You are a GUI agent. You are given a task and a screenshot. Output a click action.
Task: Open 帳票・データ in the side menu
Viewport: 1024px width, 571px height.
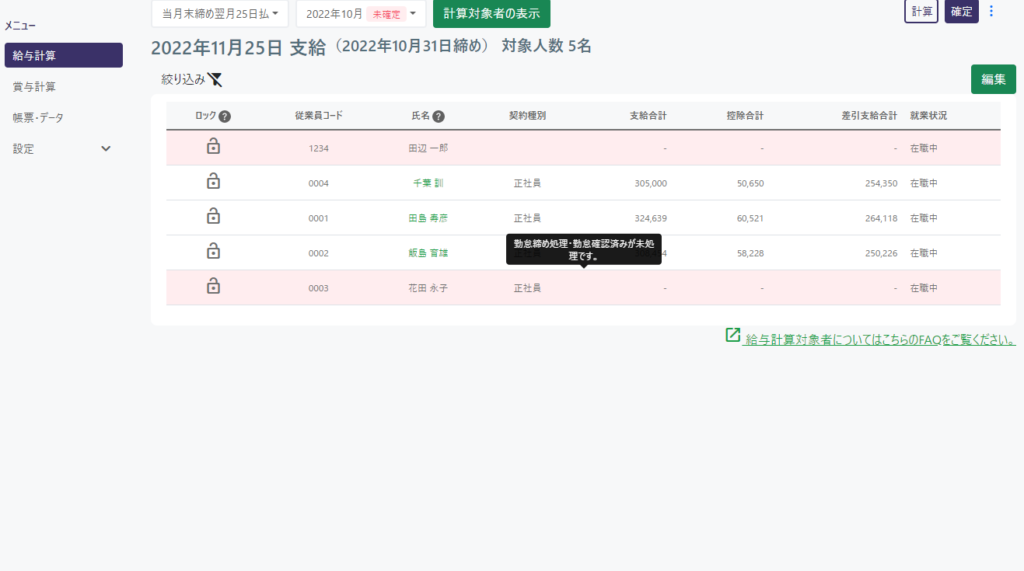pos(38,118)
